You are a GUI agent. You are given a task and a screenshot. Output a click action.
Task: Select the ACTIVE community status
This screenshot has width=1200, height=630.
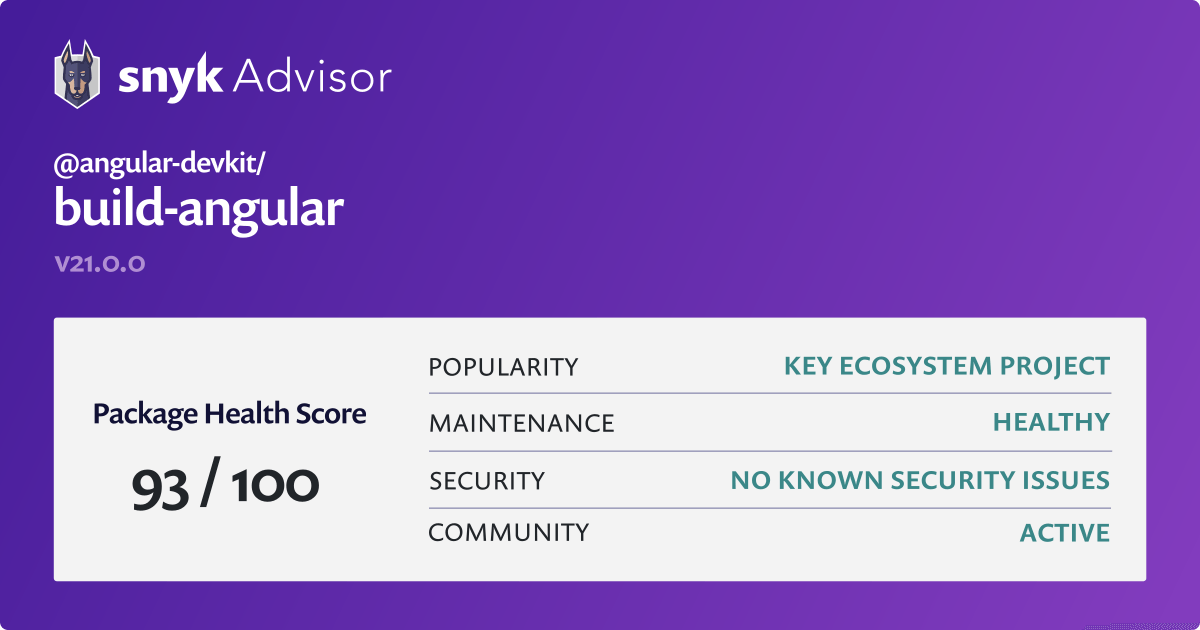click(x=1065, y=534)
